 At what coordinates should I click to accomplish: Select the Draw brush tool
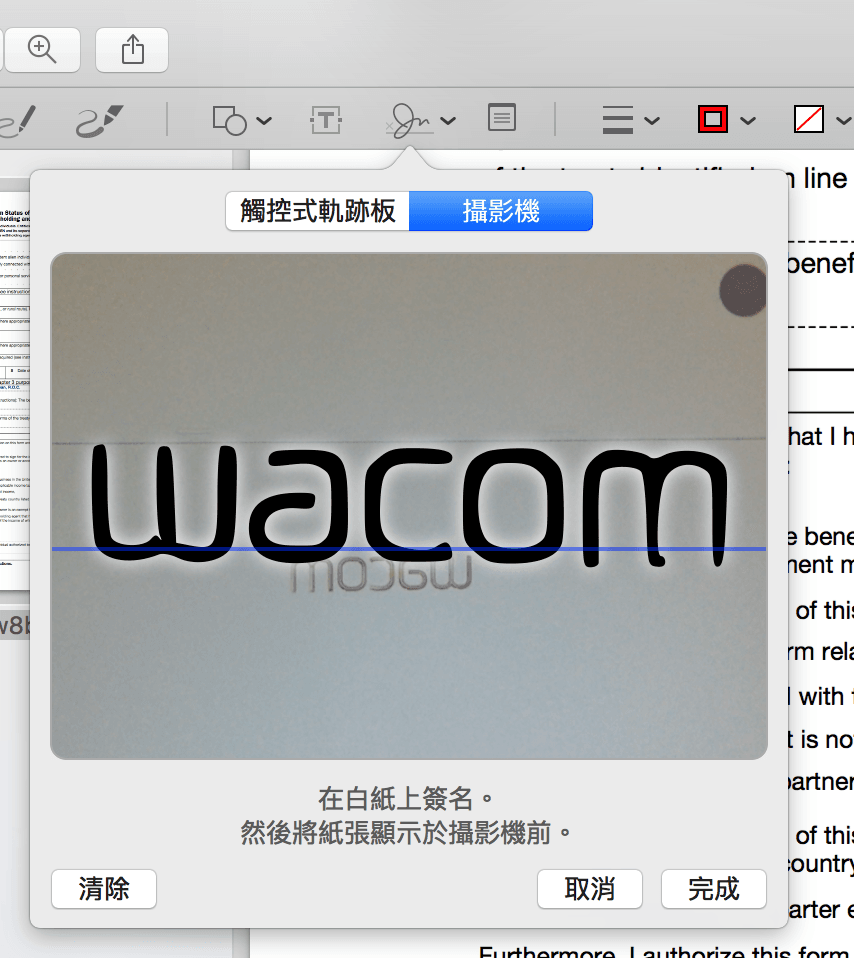coord(99,120)
